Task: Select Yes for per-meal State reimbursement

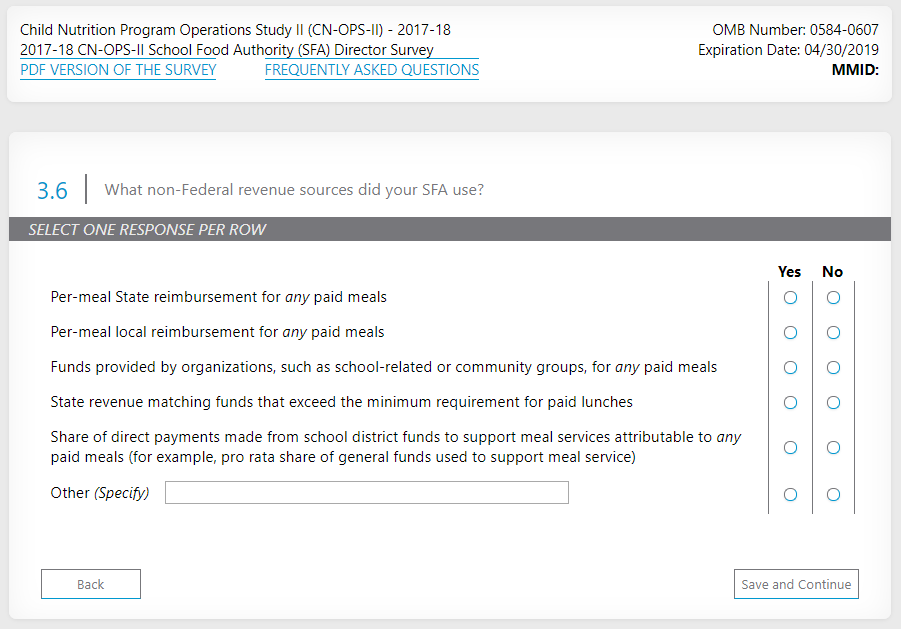Action: [790, 298]
